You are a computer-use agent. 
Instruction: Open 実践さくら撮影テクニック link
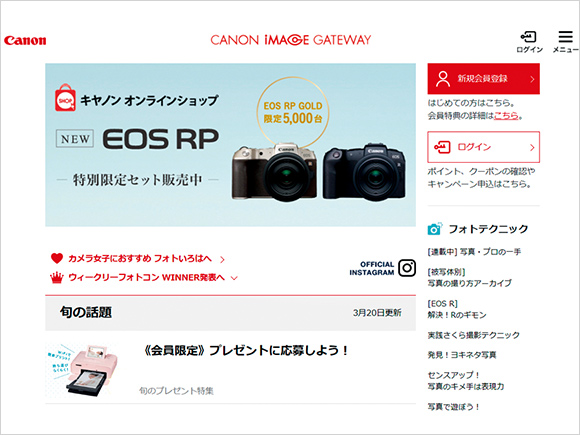click(x=473, y=335)
